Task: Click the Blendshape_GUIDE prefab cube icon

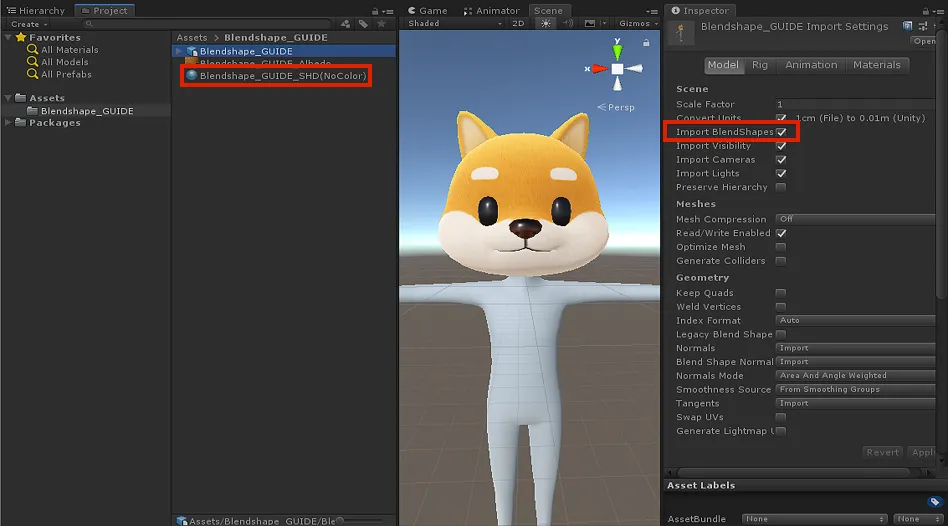Action: tap(192, 51)
